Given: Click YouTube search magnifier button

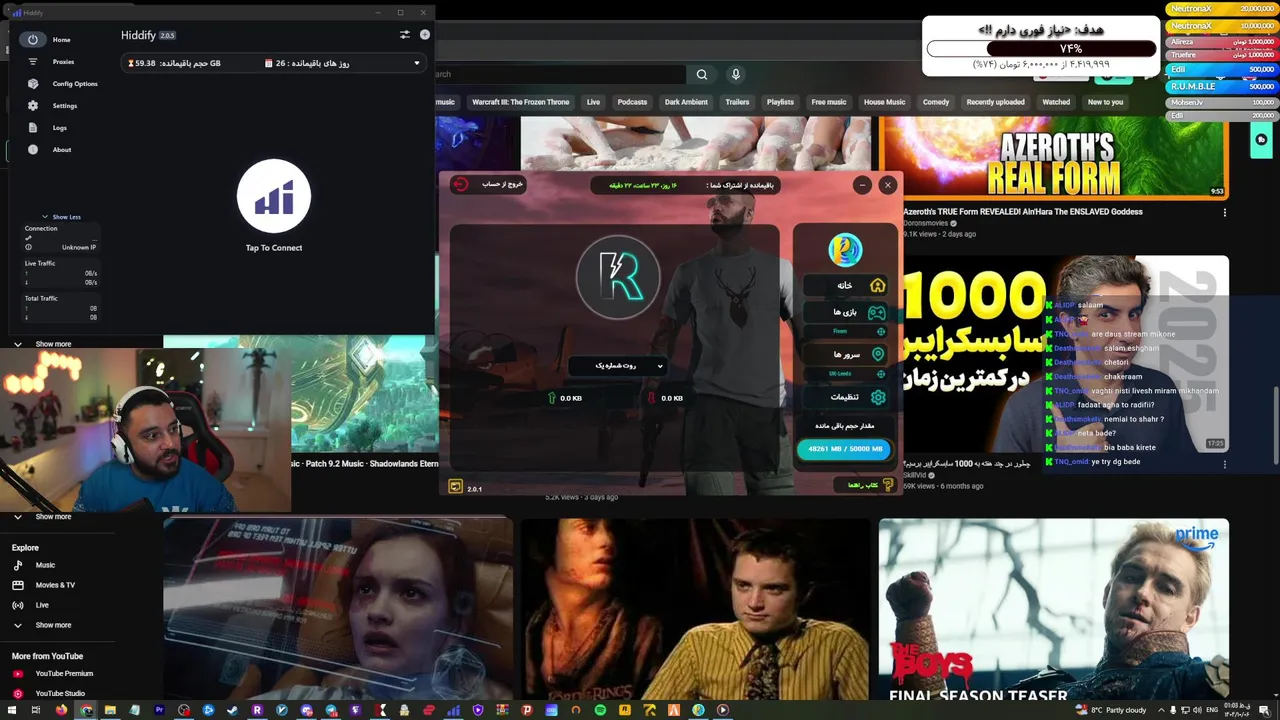Looking at the screenshot, I should 702,74.
